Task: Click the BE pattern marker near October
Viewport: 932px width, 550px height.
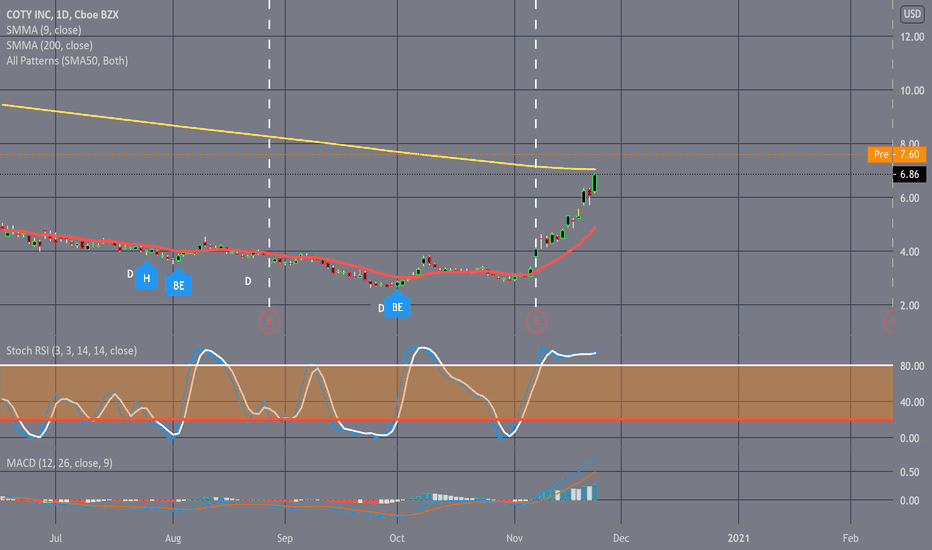Action: (397, 306)
